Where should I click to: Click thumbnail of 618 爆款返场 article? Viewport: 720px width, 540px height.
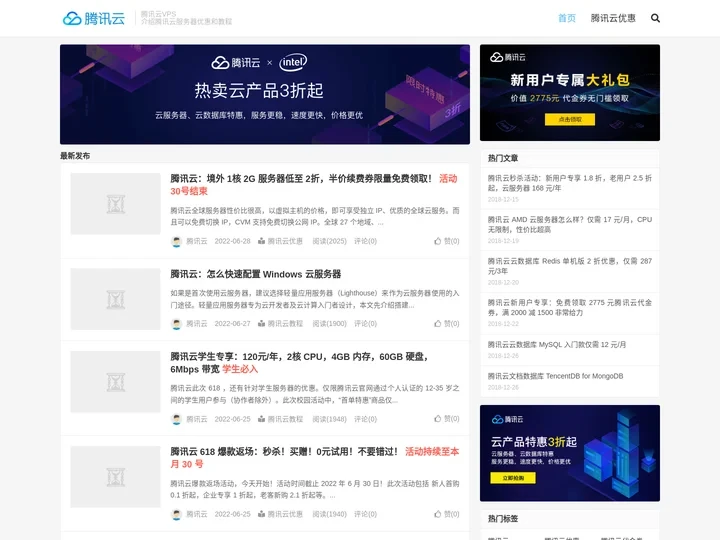[115, 477]
